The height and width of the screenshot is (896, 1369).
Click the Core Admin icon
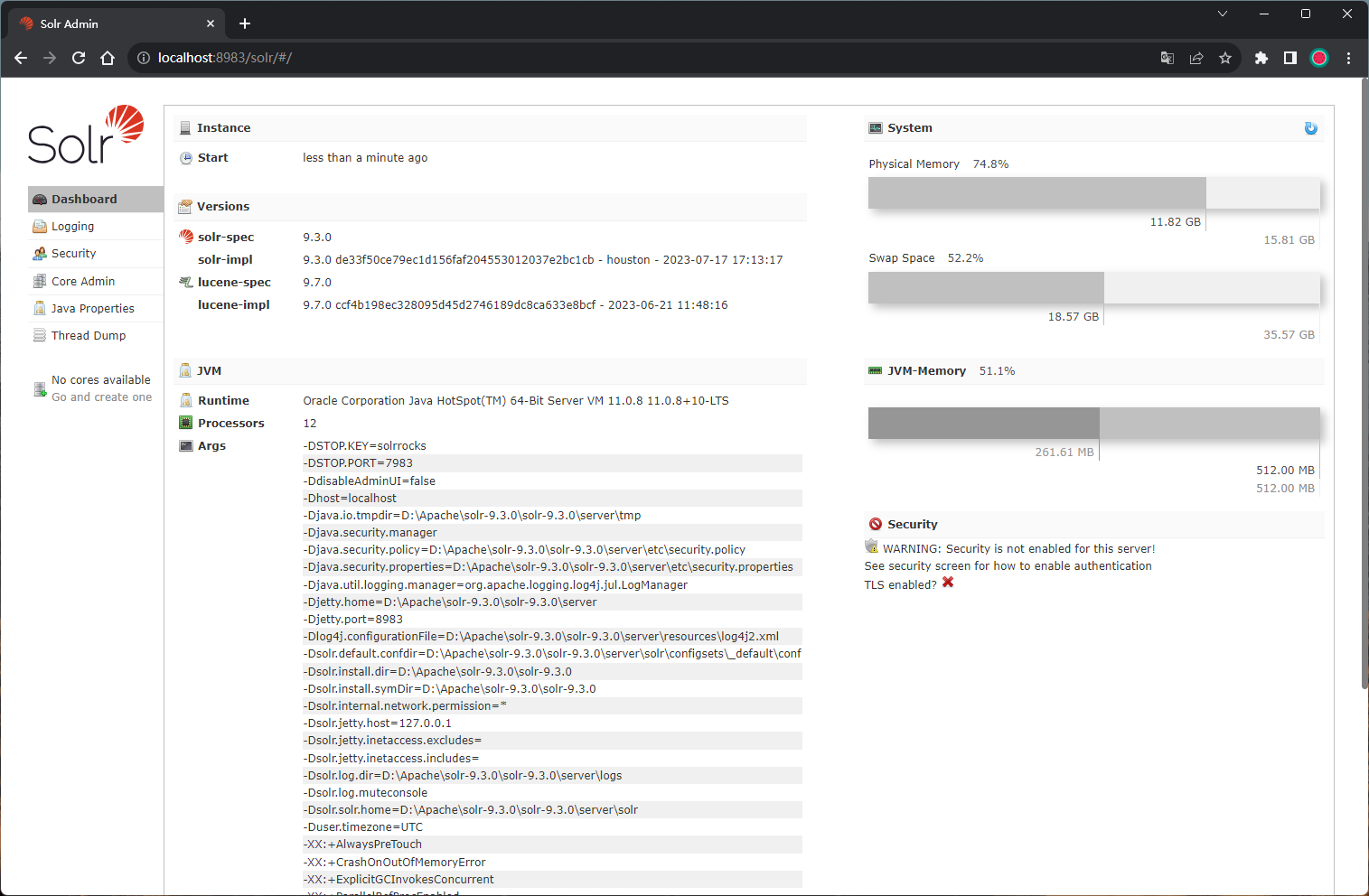click(40, 281)
